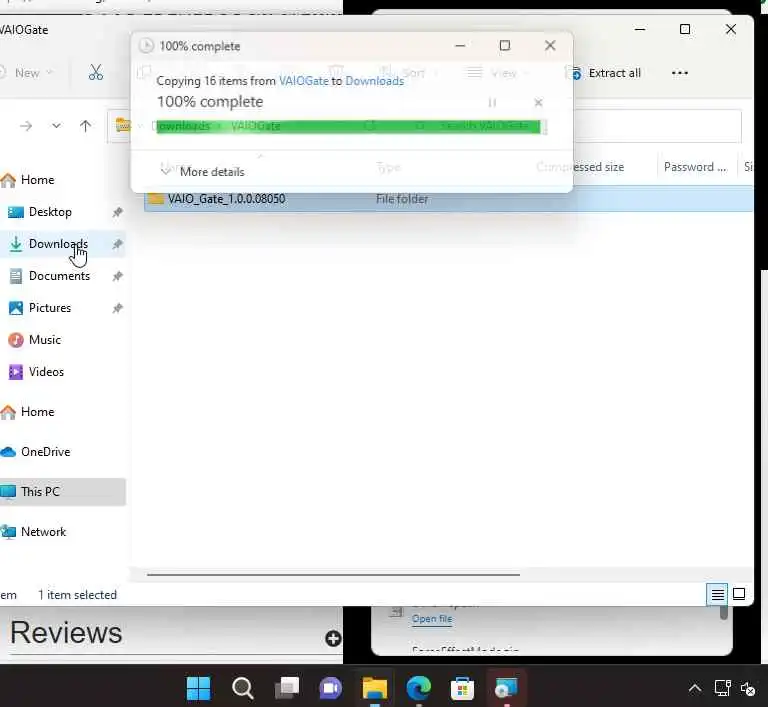Navigate up one folder level arrow
Image resolution: width=768 pixels, height=707 pixels.
85,126
